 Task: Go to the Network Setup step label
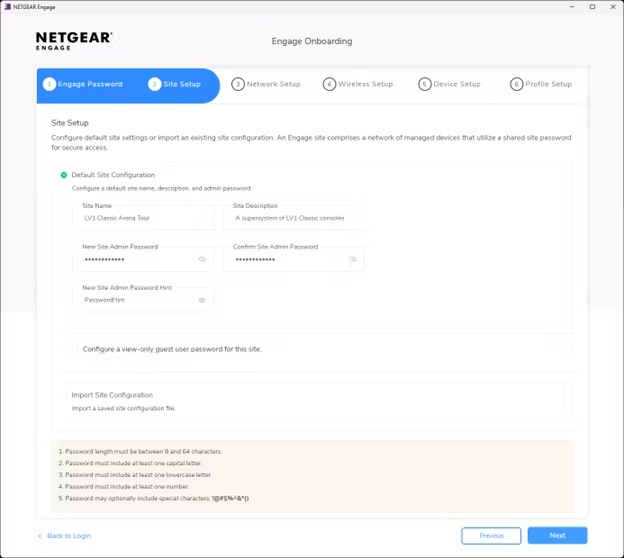point(273,84)
